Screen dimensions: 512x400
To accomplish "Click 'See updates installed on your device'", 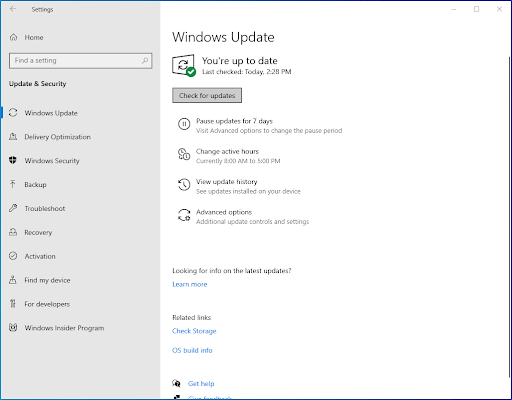I will point(248,191).
